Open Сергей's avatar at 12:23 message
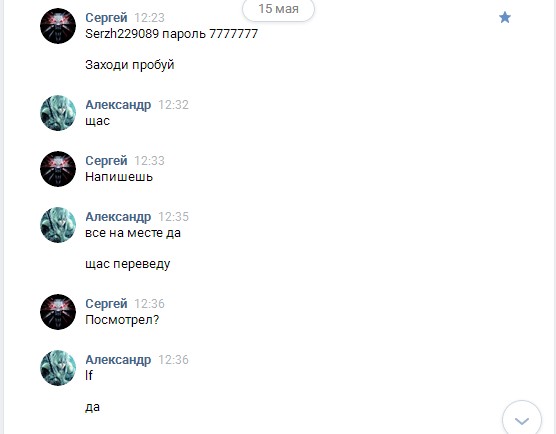The width and height of the screenshot is (556, 434). coord(58,26)
